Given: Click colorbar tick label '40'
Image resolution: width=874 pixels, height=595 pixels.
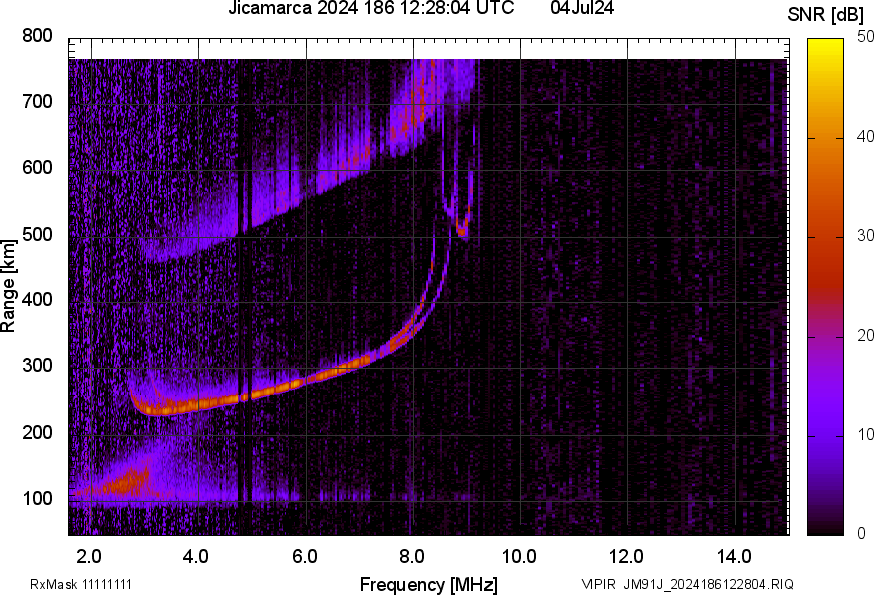Looking at the screenshot, I should 865,136.
